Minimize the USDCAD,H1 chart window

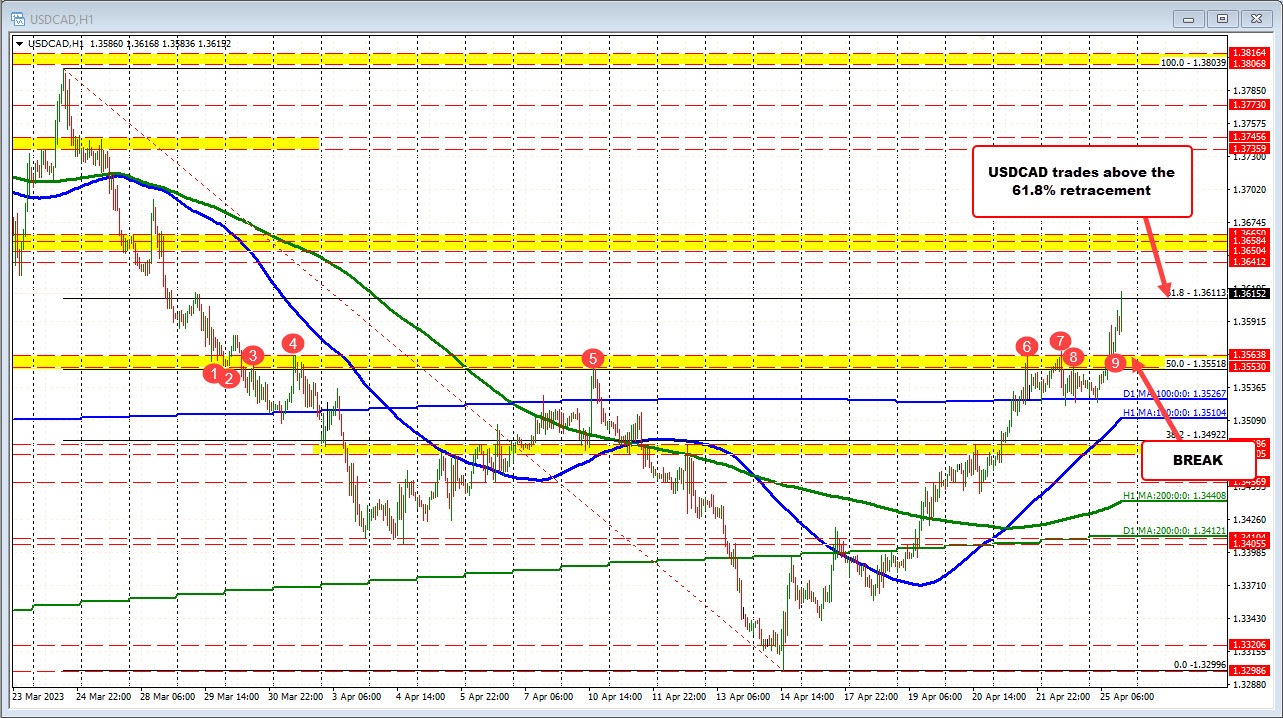pos(1190,17)
